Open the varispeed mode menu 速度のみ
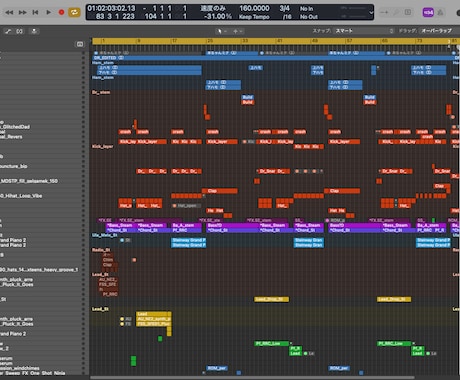This screenshot has height=380, width=460. click(213, 8)
